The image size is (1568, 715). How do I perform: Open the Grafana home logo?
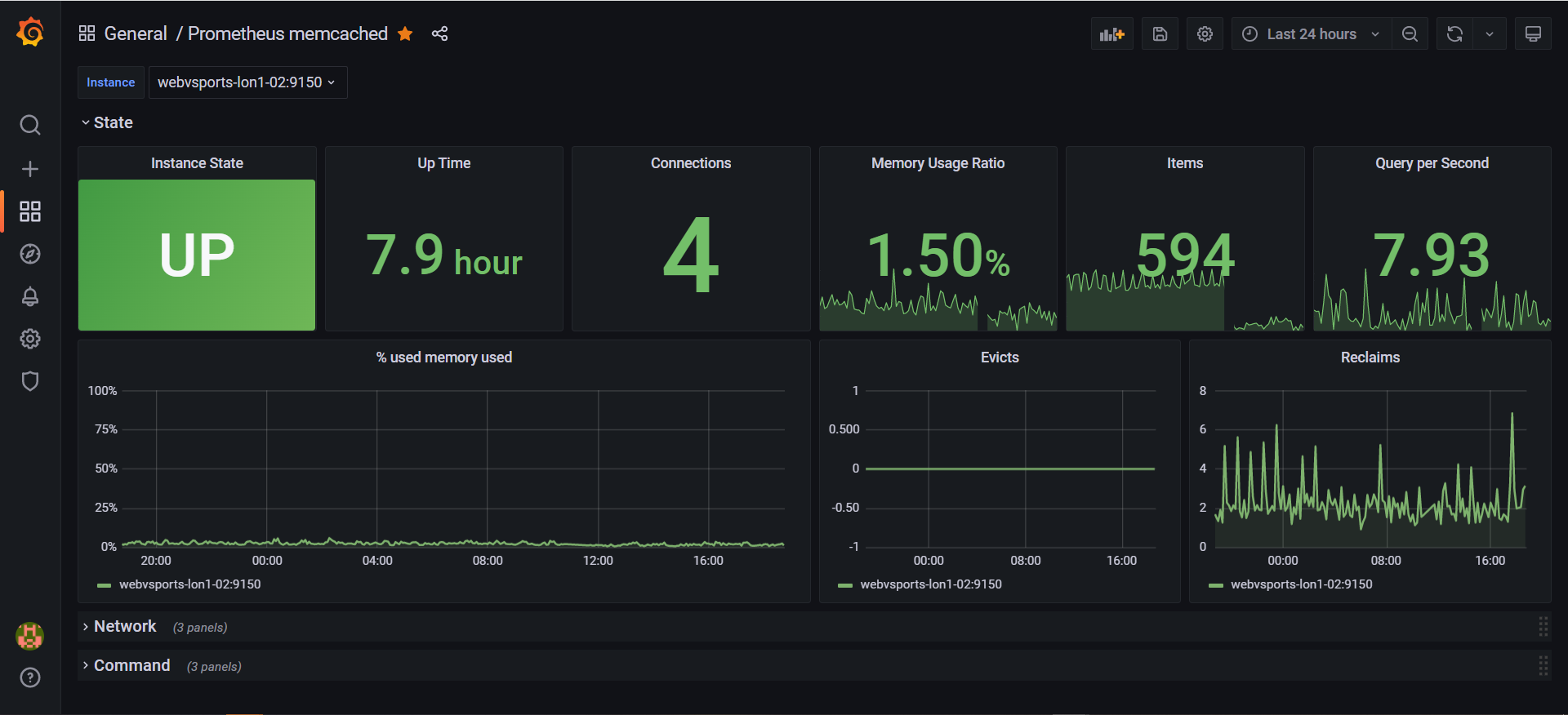[x=30, y=33]
